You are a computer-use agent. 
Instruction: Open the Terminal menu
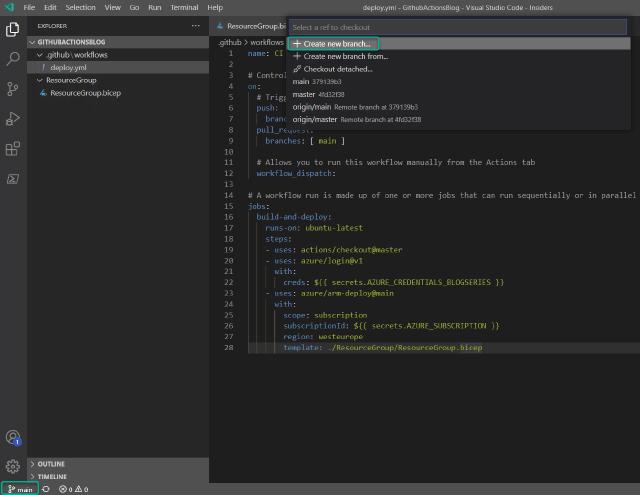(184, 7)
